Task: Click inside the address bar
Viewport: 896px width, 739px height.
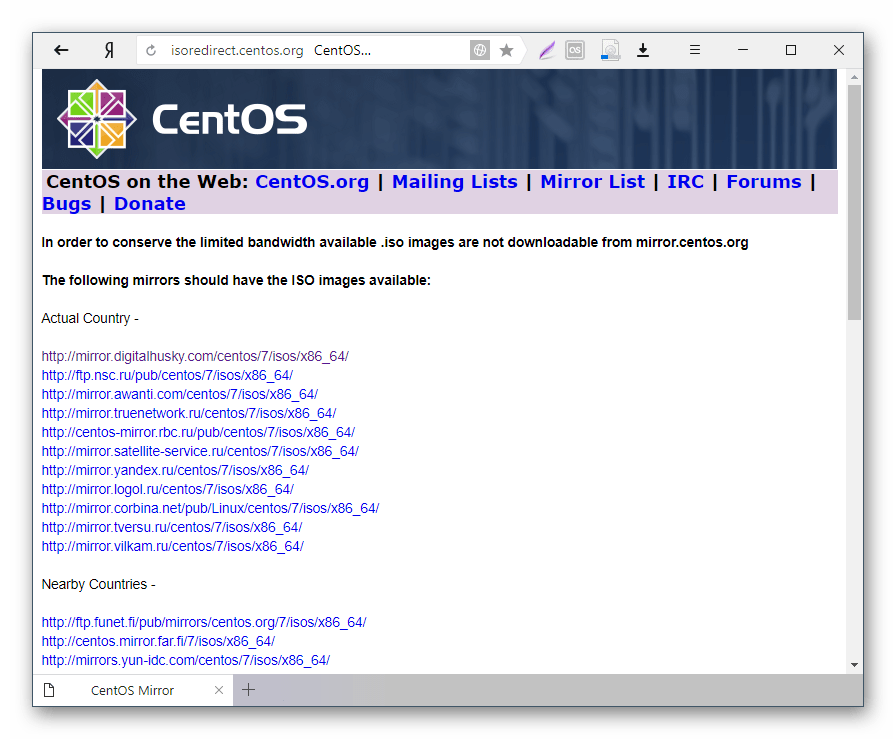Action: pyautogui.click(x=300, y=49)
